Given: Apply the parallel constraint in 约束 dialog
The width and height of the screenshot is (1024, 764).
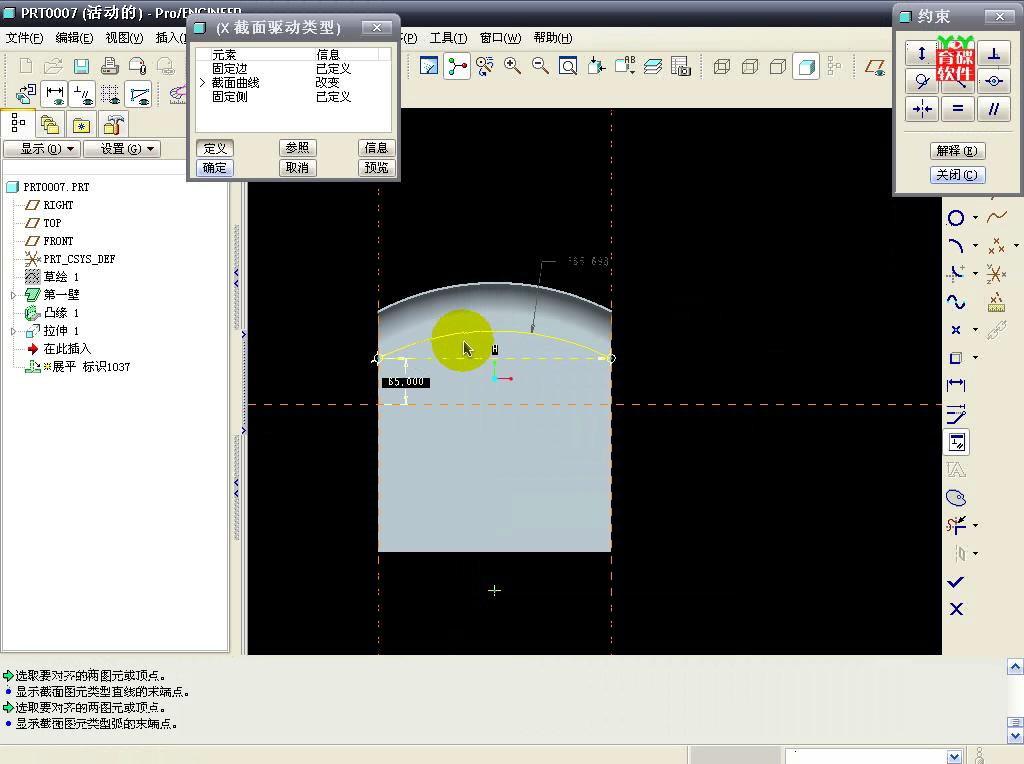Looking at the screenshot, I should (994, 109).
